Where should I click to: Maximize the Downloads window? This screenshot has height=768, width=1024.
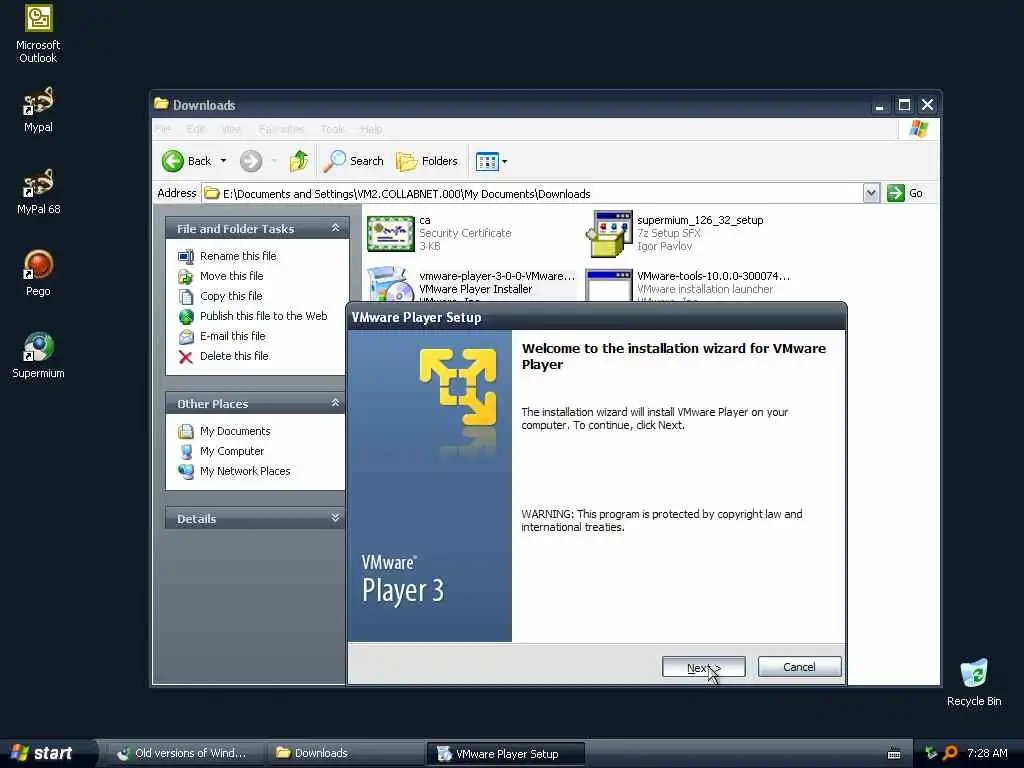[904, 105]
